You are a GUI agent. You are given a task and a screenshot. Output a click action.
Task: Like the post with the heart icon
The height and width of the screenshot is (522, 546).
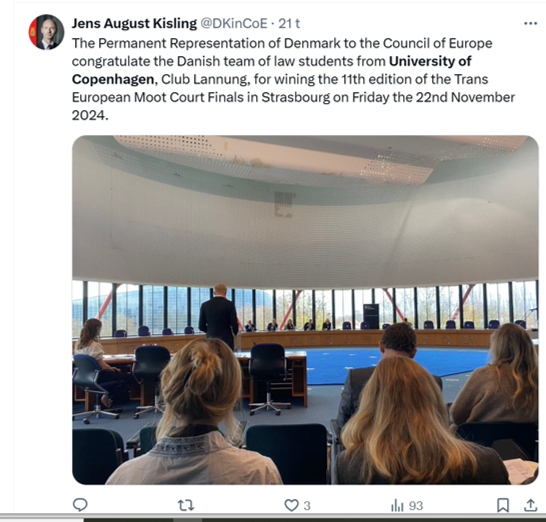[291, 505]
